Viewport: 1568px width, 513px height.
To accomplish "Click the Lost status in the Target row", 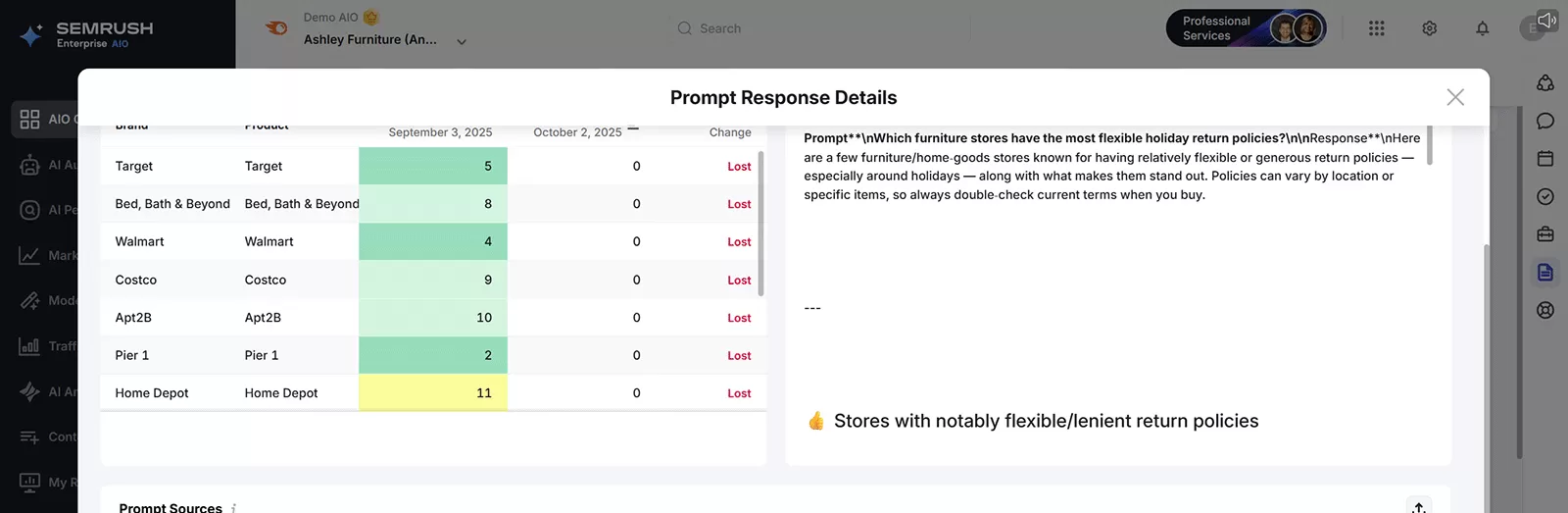I will [739, 167].
